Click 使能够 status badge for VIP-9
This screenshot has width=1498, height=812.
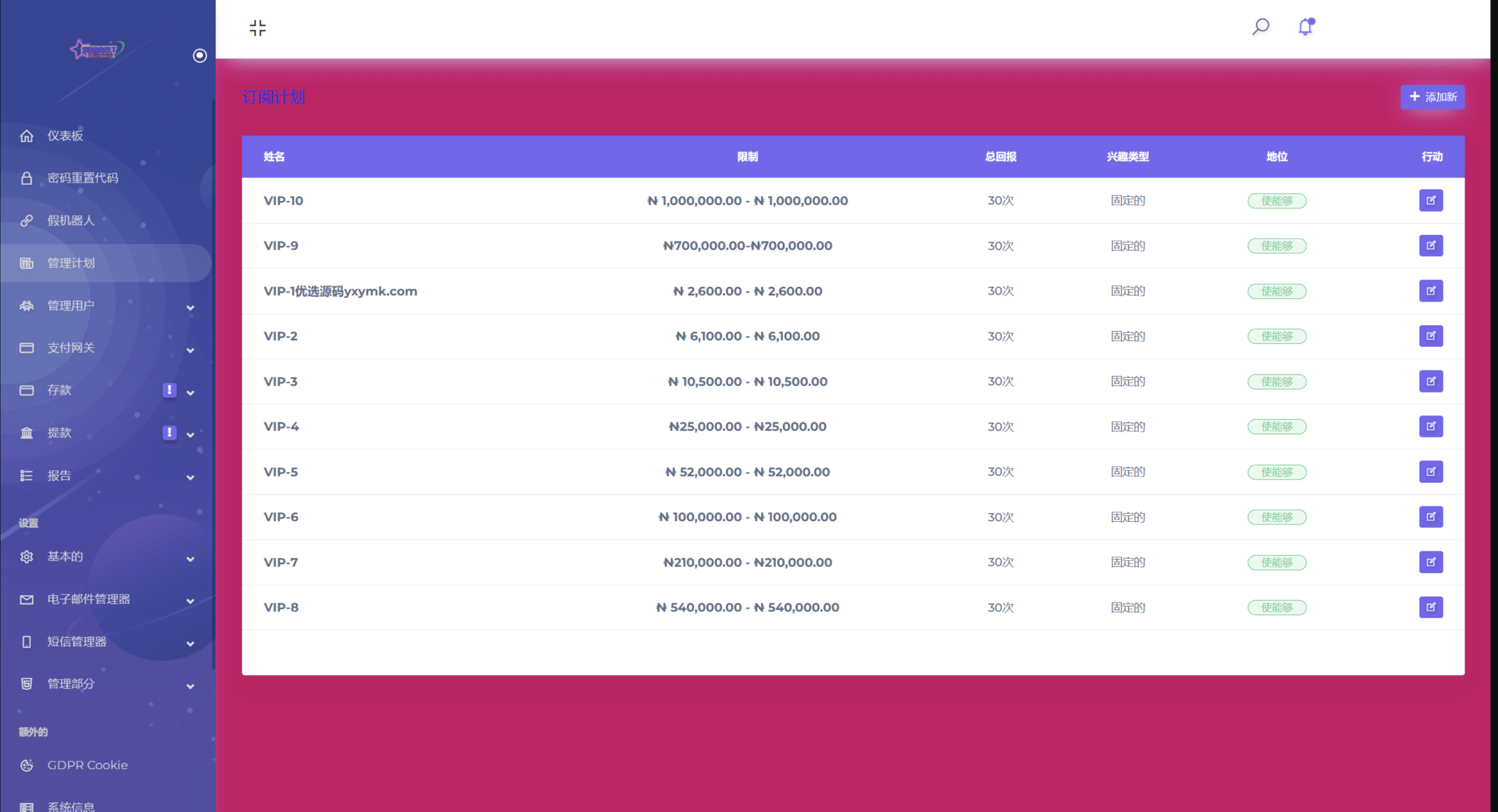coord(1277,246)
